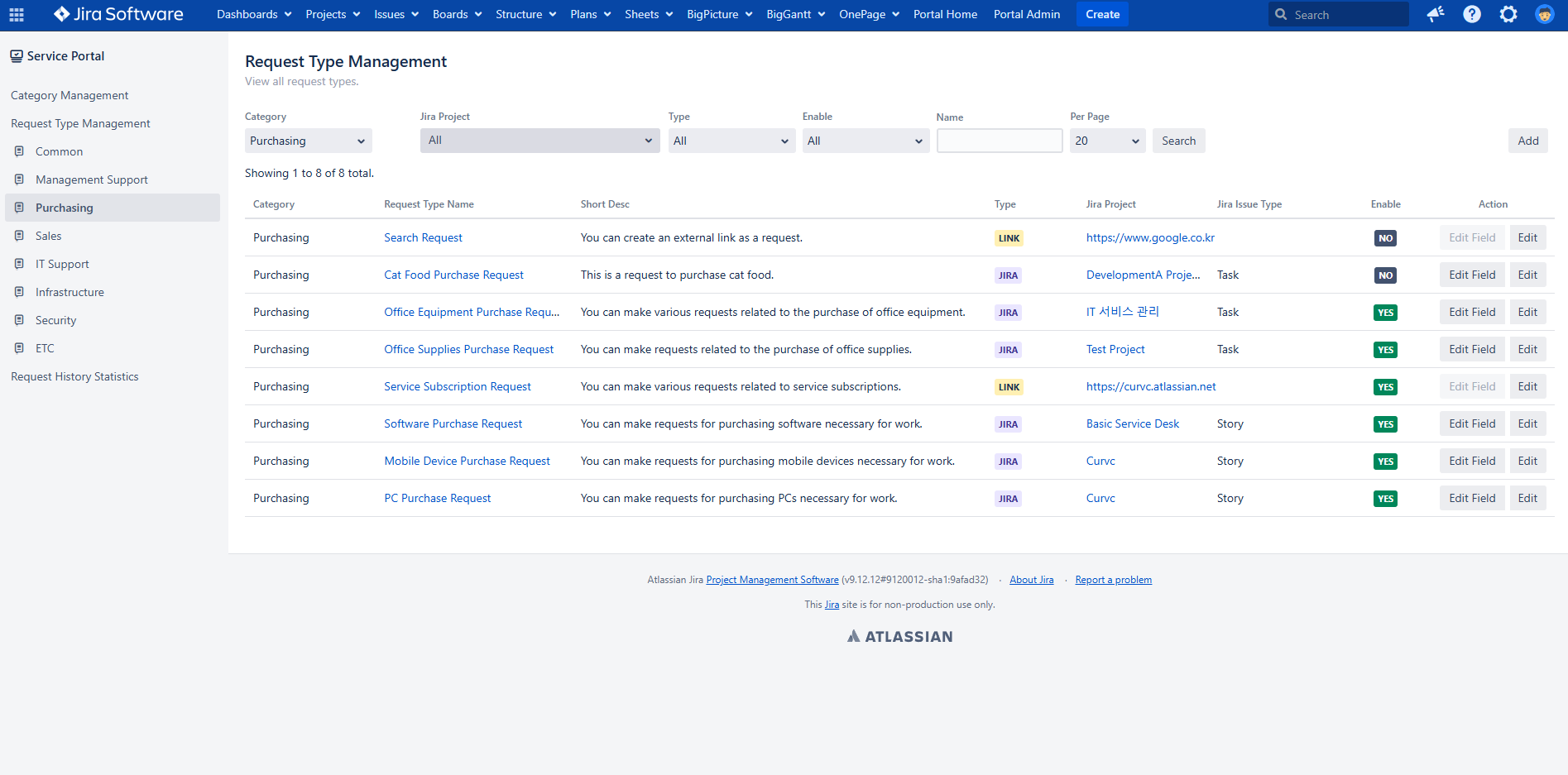Expand the Boards menu
The width and height of the screenshot is (1568, 775).
point(457,14)
